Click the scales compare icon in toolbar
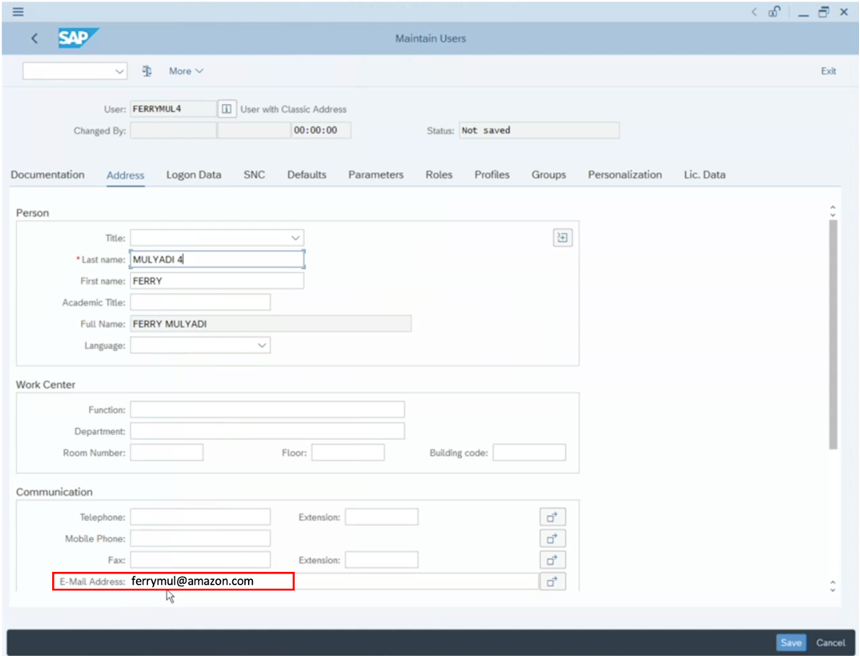860x656 pixels. tap(146, 71)
